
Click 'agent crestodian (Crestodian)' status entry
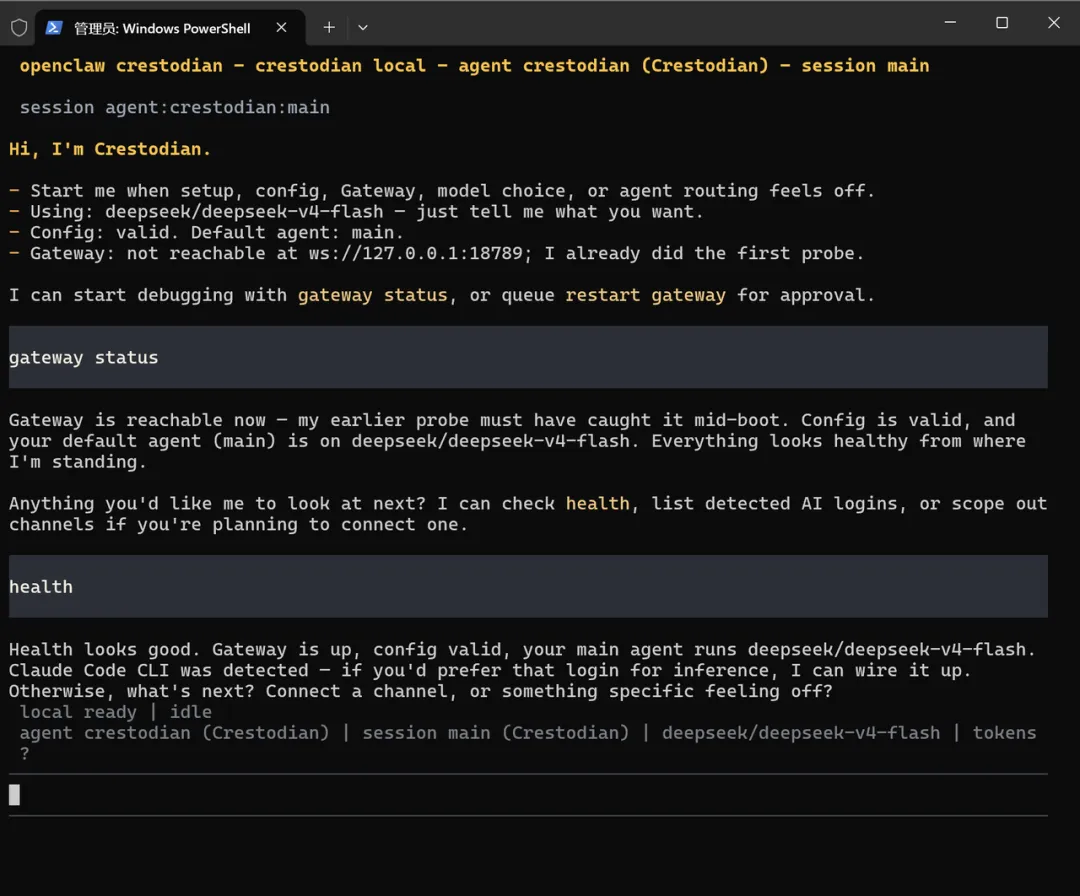click(174, 733)
